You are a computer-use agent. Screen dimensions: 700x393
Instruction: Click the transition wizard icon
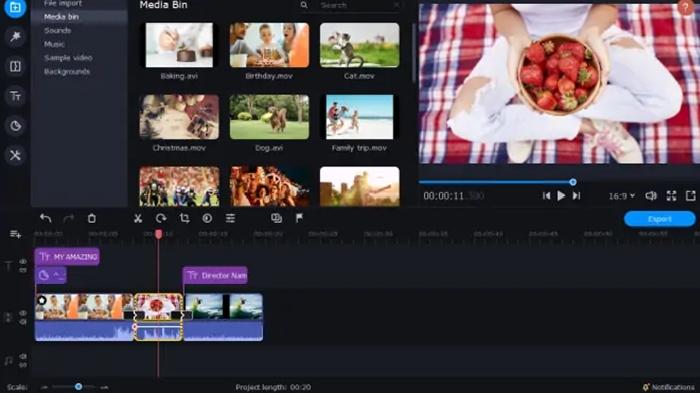[x=276, y=218]
